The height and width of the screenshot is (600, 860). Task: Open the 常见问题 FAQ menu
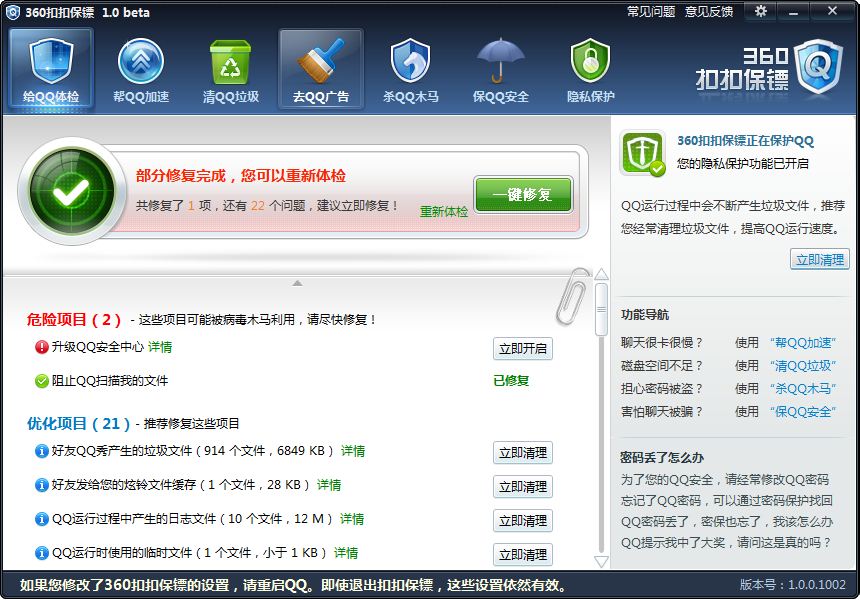point(651,12)
